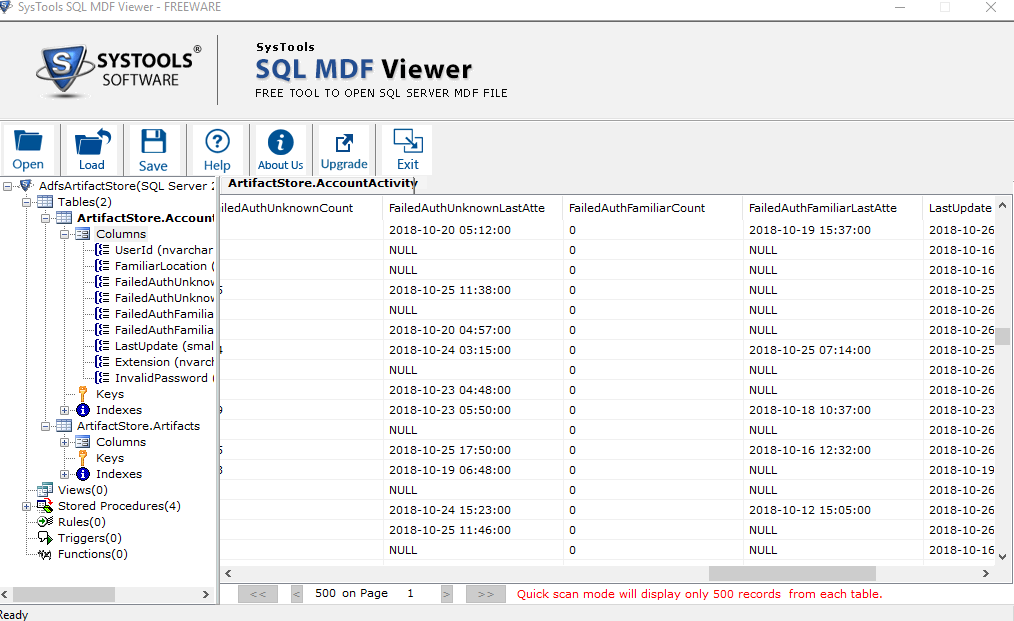Click the Stored Procedures(4) icon
The width and height of the screenshot is (1014, 621).
pyautogui.click(x=45, y=506)
